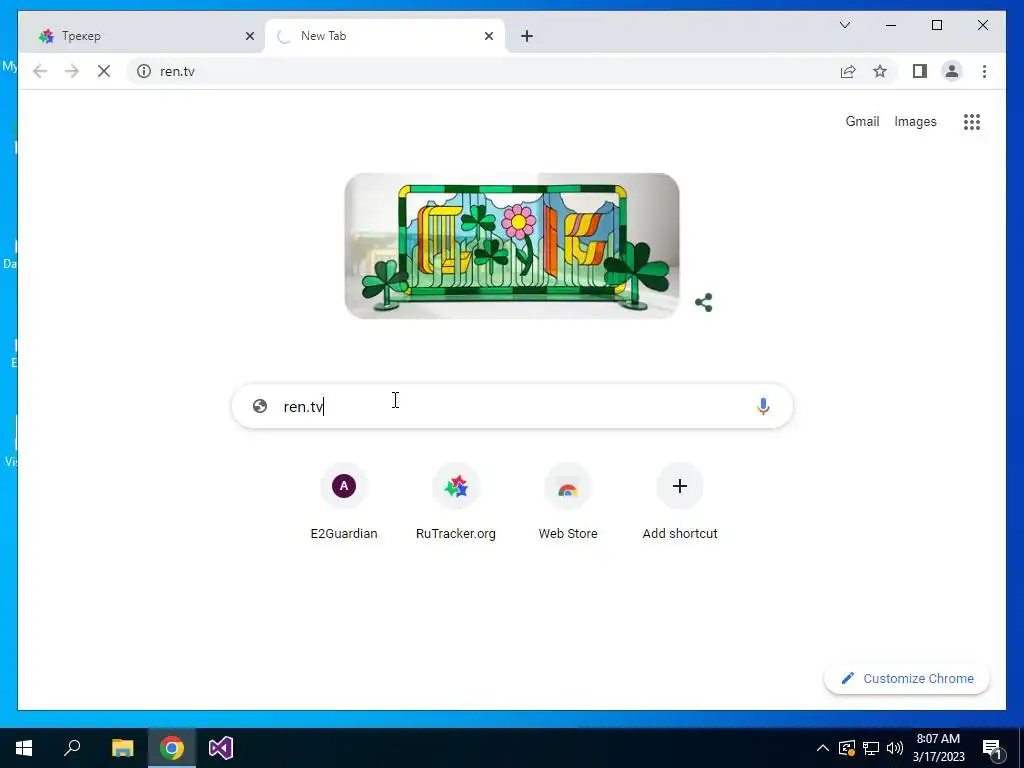Open File Explorer from taskbar

point(122,748)
